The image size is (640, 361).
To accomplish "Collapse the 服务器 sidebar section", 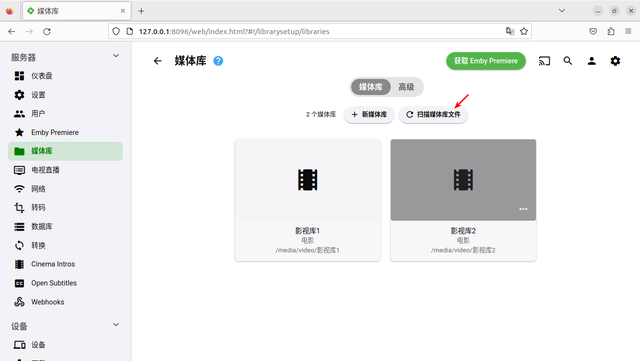I will 116,56.
